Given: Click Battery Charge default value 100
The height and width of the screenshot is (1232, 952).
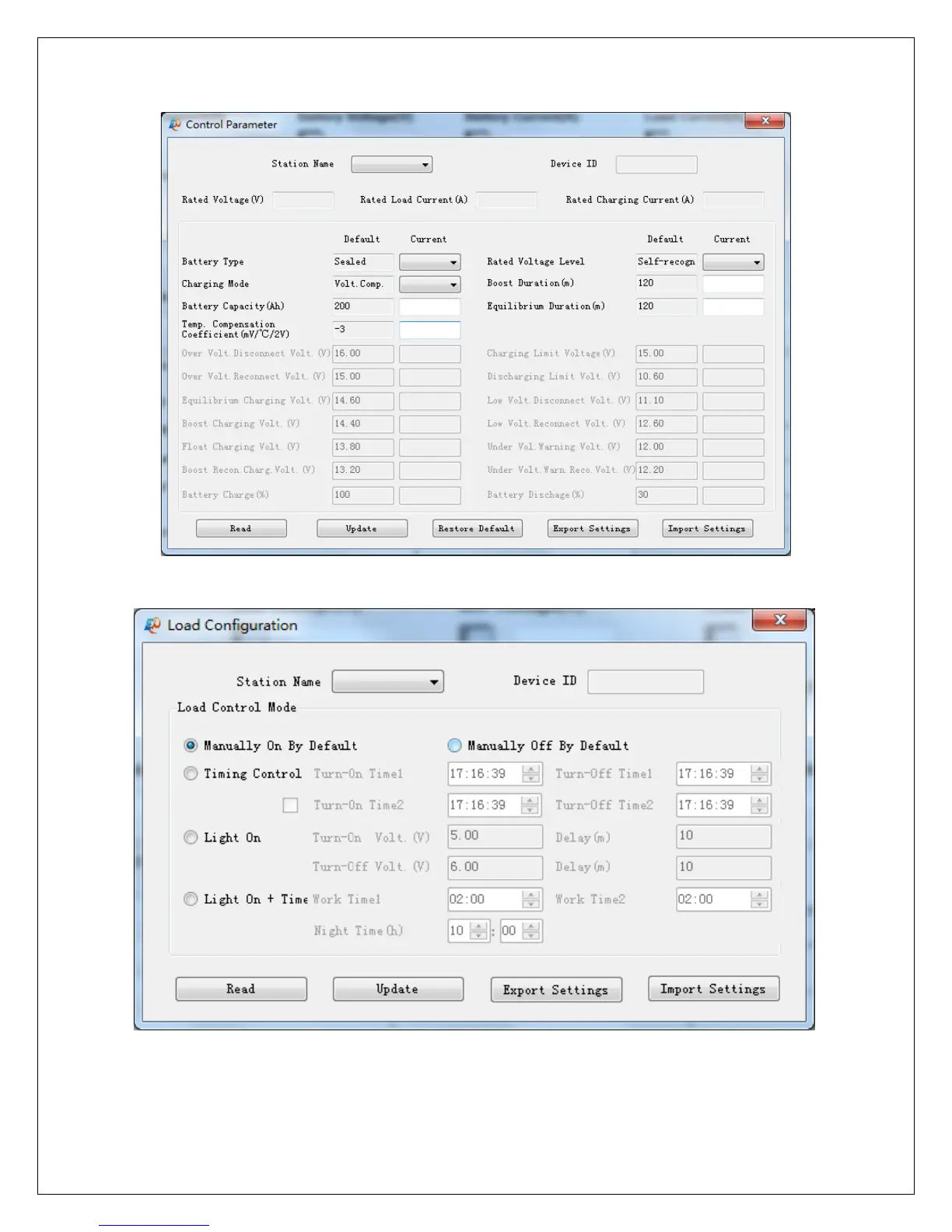Looking at the screenshot, I should click(363, 495).
